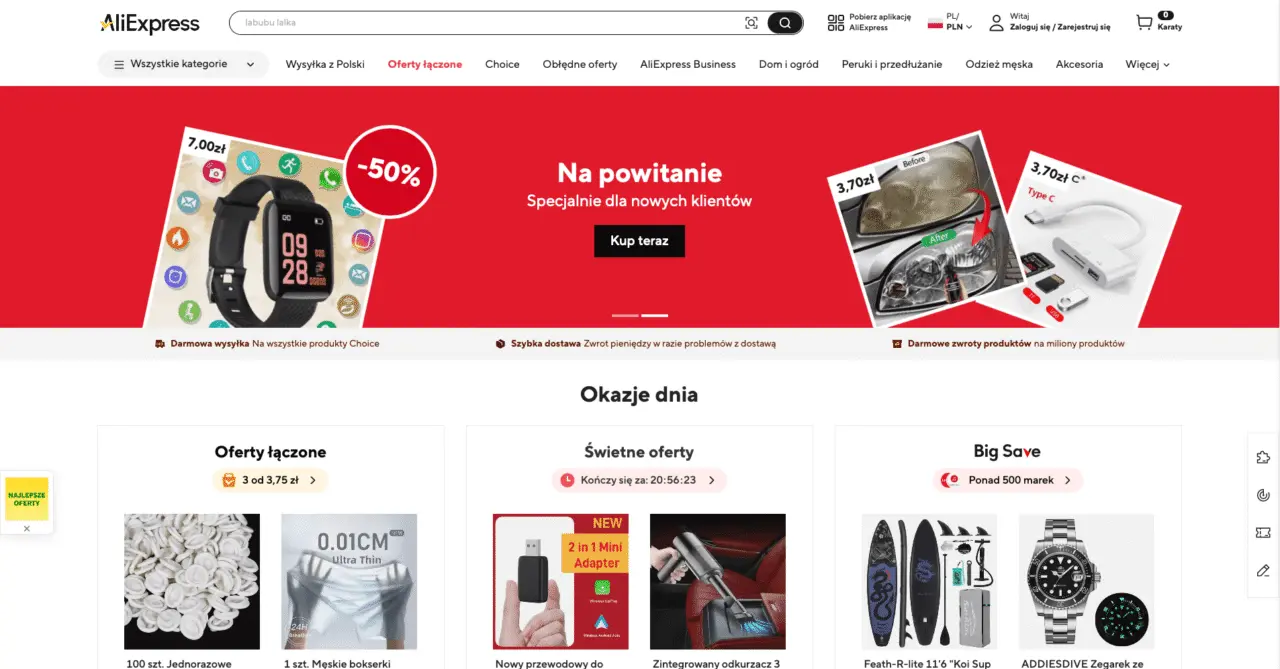Image resolution: width=1280 pixels, height=669 pixels.
Task: Click the pencil feedback icon in right sidebar
Action: (1263, 571)
